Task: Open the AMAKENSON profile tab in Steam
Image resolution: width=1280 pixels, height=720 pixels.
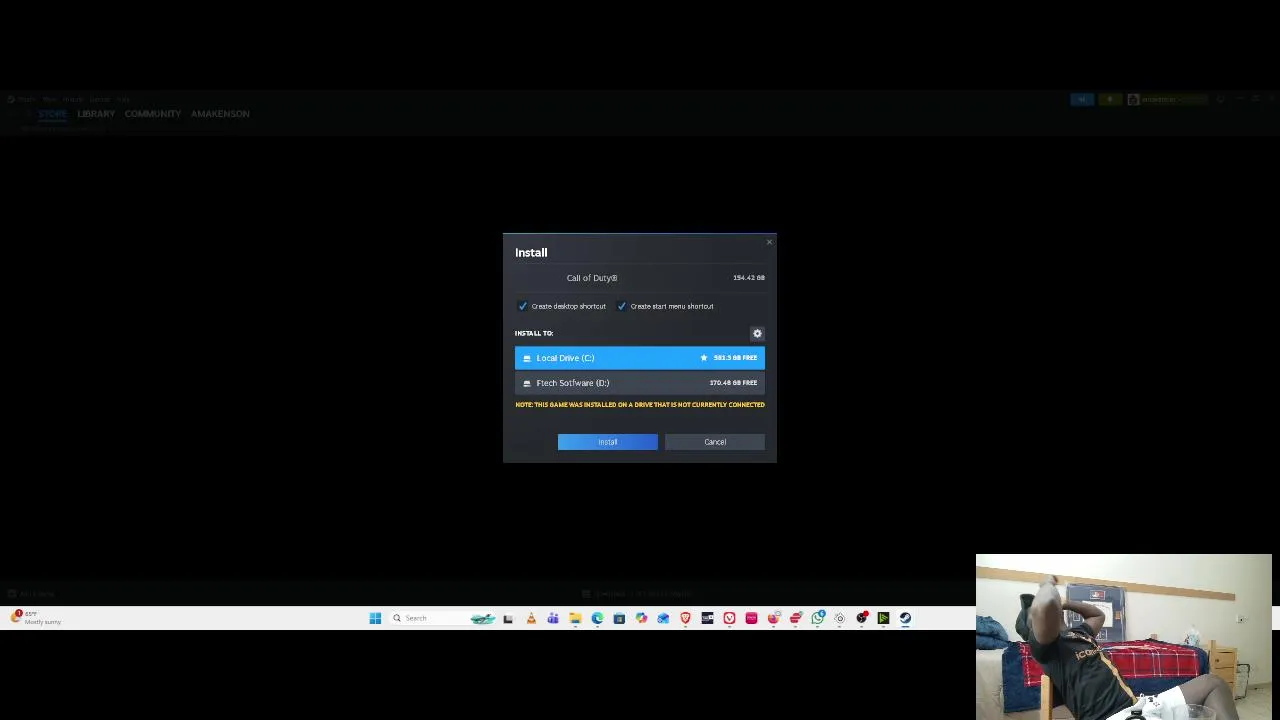Action: 220,114
